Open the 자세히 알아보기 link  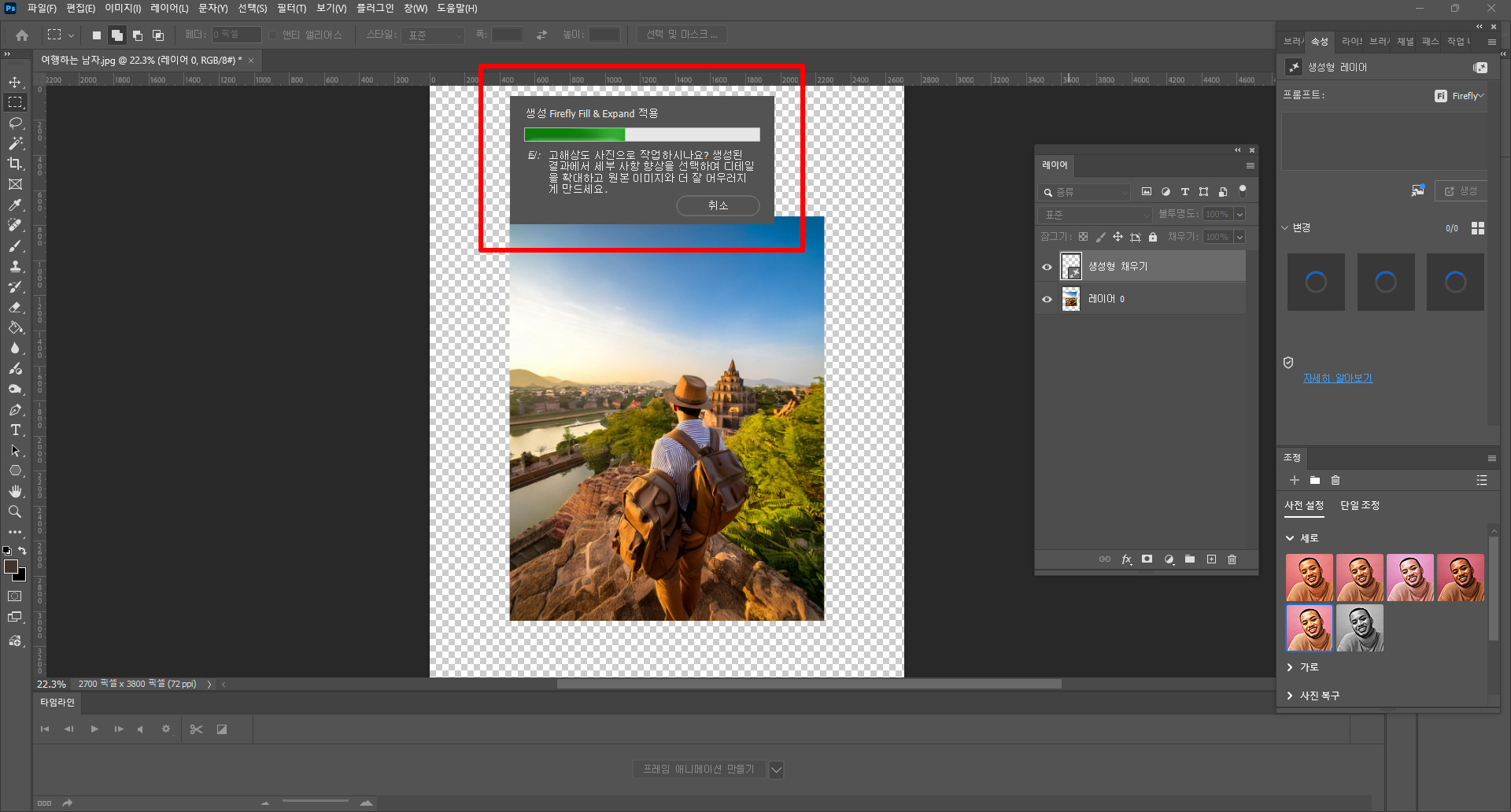point(1337,378)
